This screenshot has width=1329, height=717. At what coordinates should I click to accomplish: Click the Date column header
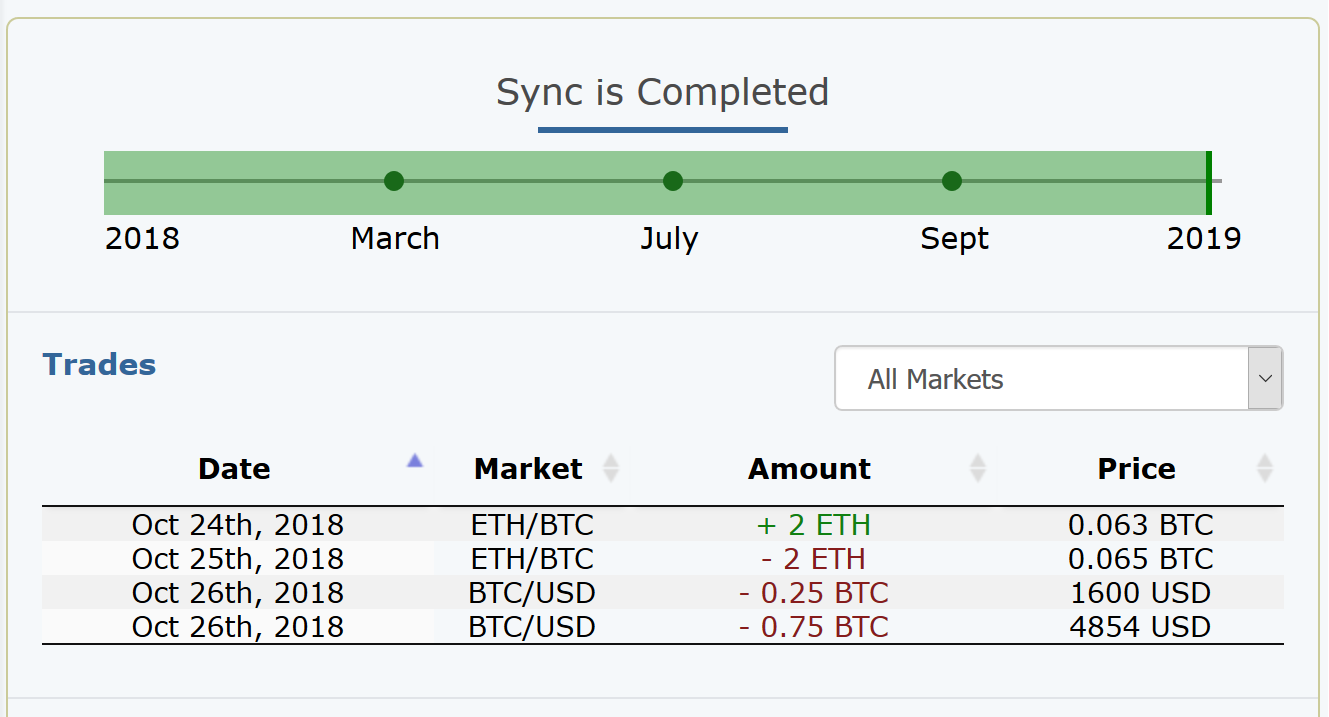[x=234, y=468]
